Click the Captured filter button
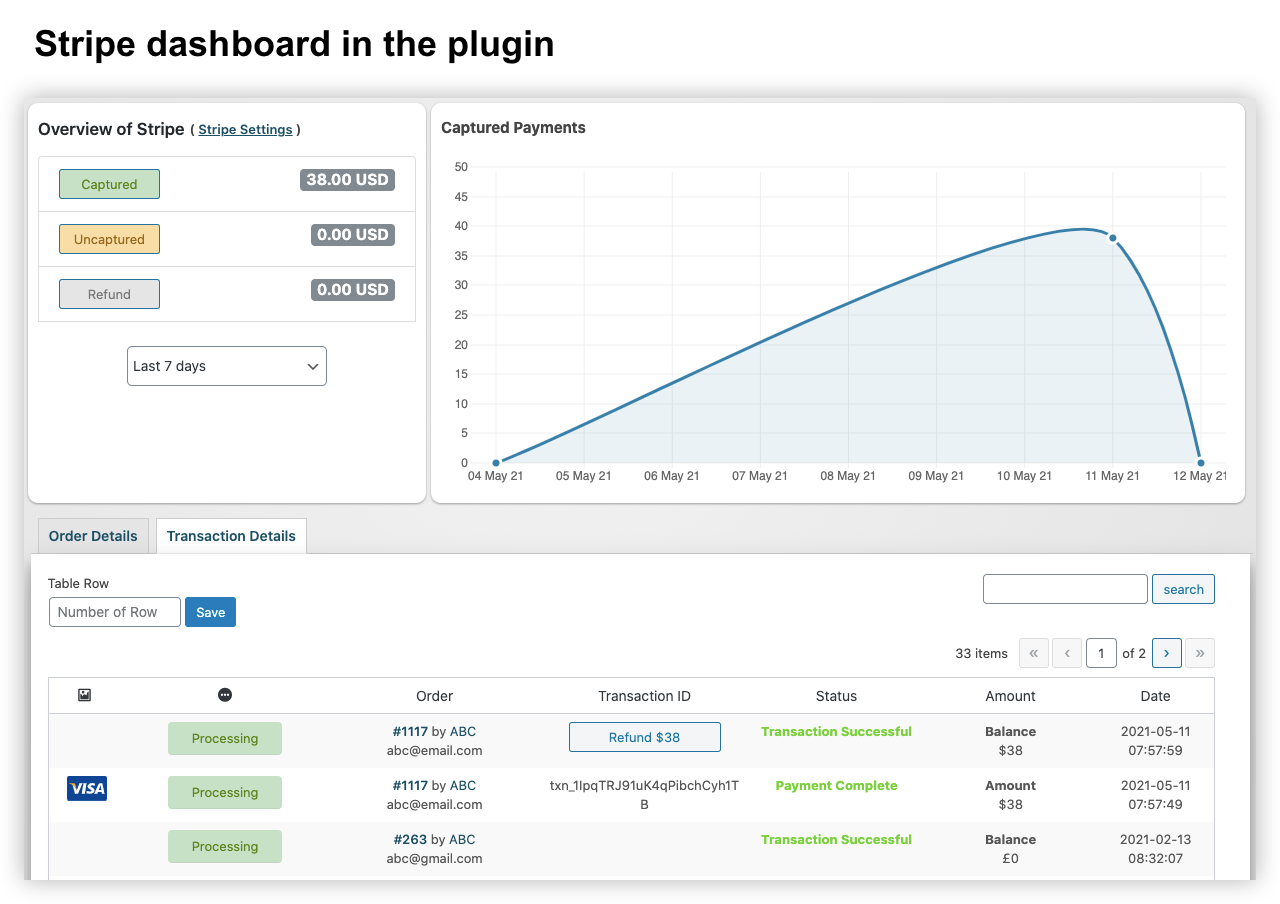Image resolution: width=1280 pixels, height=904 pixels. 109,184
